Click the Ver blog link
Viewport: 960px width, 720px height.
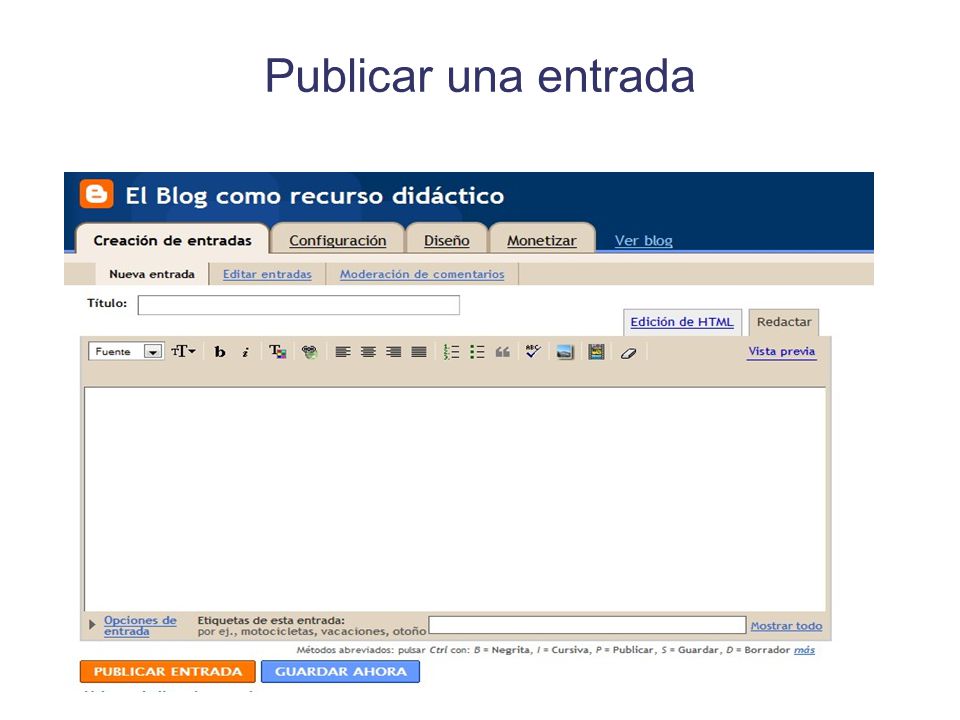tap(643, 241)
